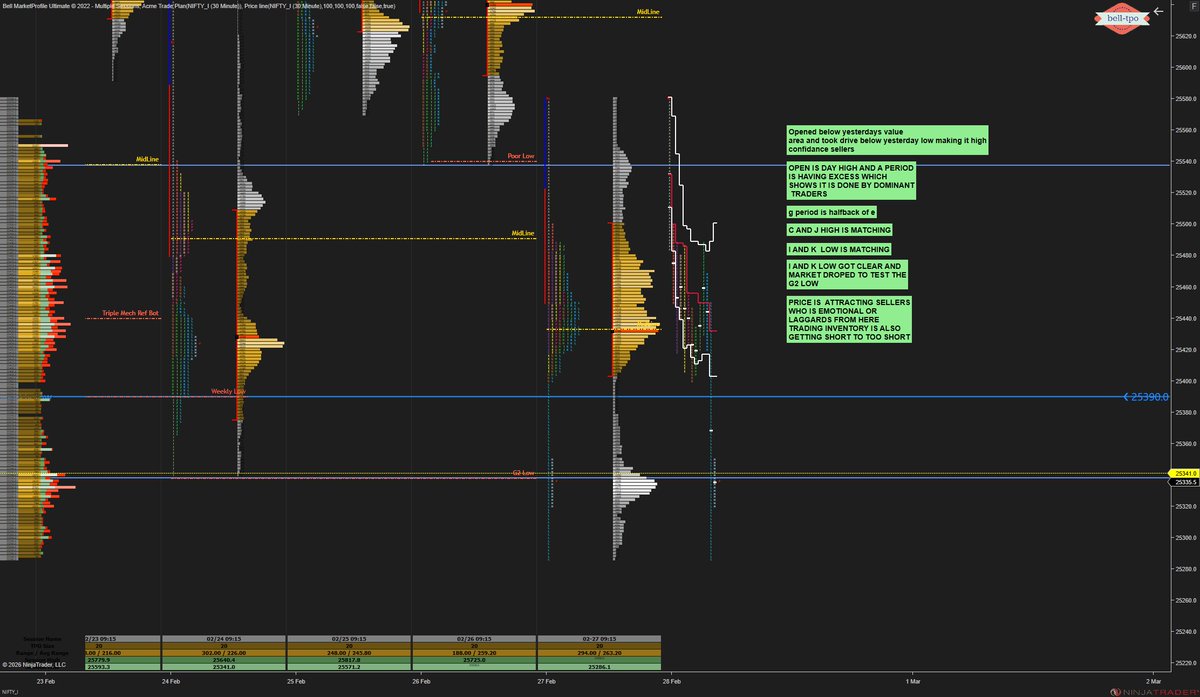Click the '© 2026 NinjaTrader, LLC' copyright text
Viewport: 1200px width, 697px height.
click(34, 665)
